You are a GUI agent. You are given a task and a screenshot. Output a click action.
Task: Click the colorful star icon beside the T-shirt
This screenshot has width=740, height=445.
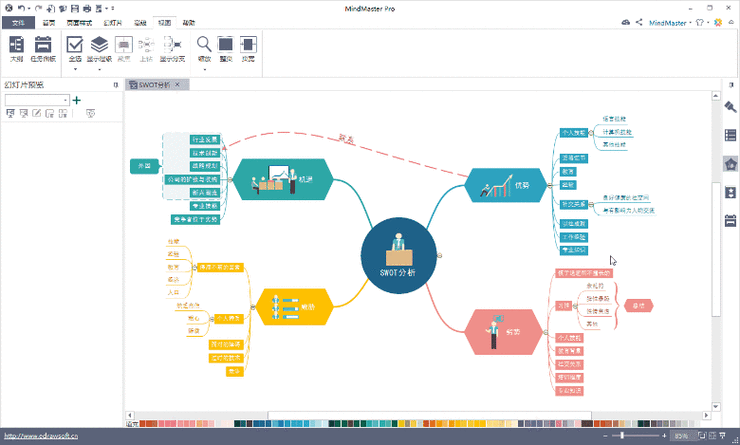coord(718,22)
